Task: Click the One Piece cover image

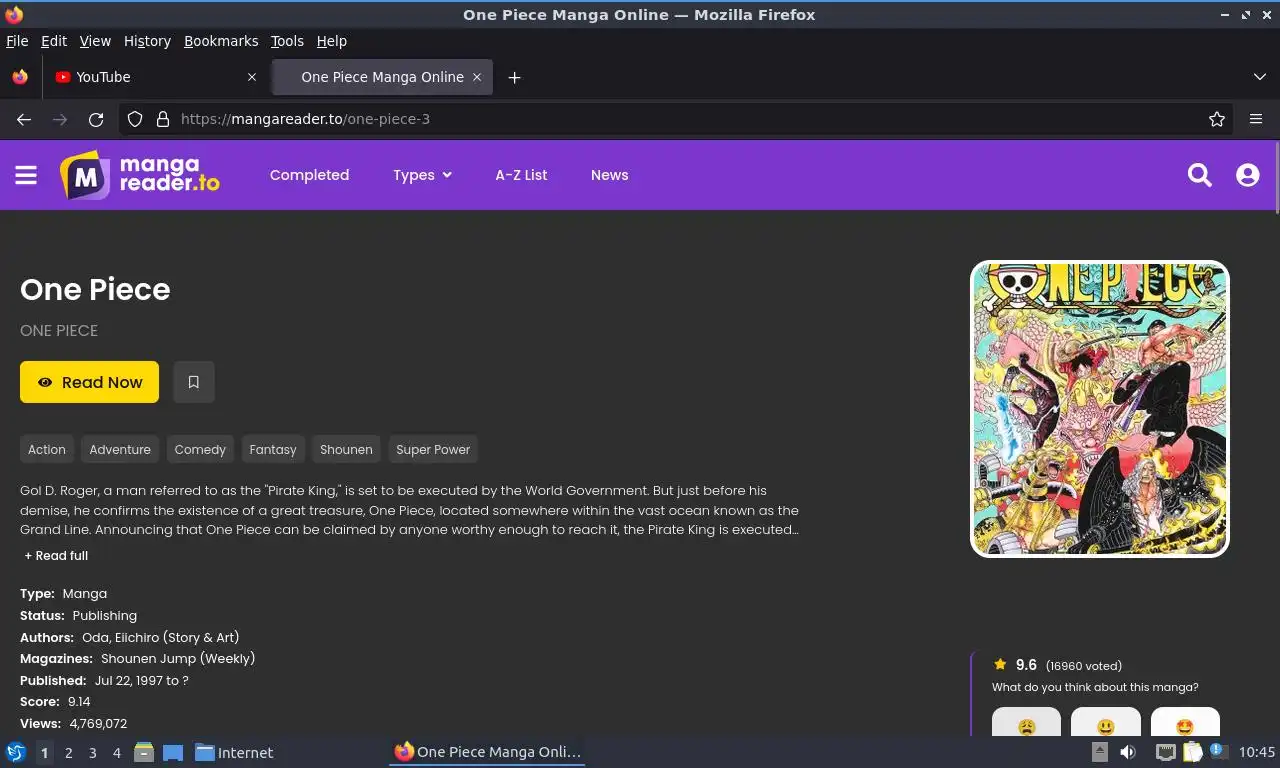Action: coord(1100,409)
